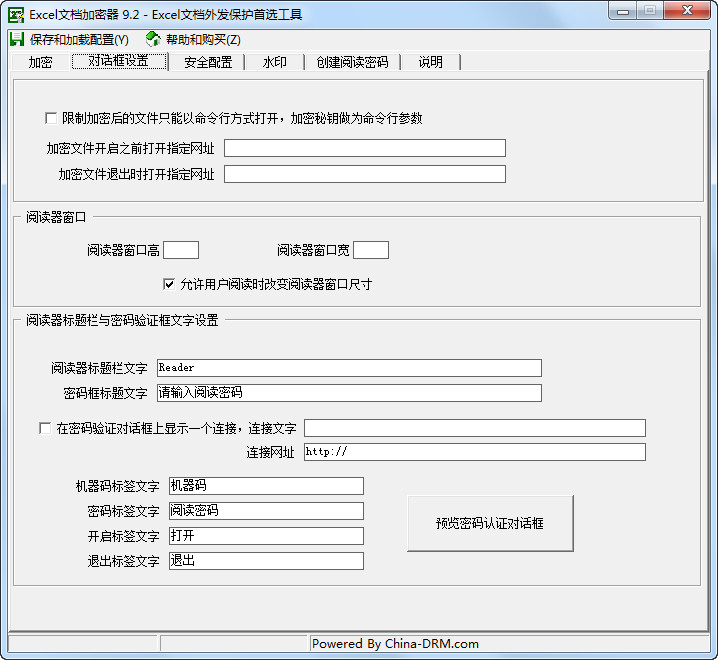The width and height of the screenshot is (718, 660).
Task: Open the 说明 tab
Action: [x=430, y=62]
